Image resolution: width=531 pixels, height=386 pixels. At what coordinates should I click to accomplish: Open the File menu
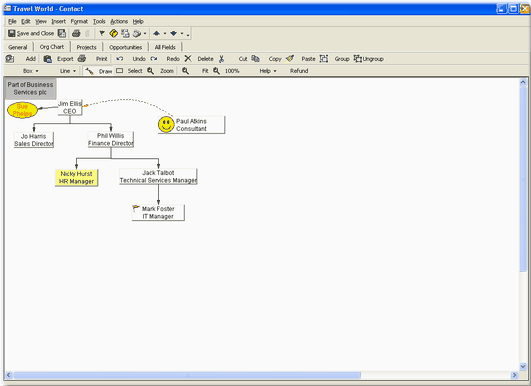[x=12, y=22]
